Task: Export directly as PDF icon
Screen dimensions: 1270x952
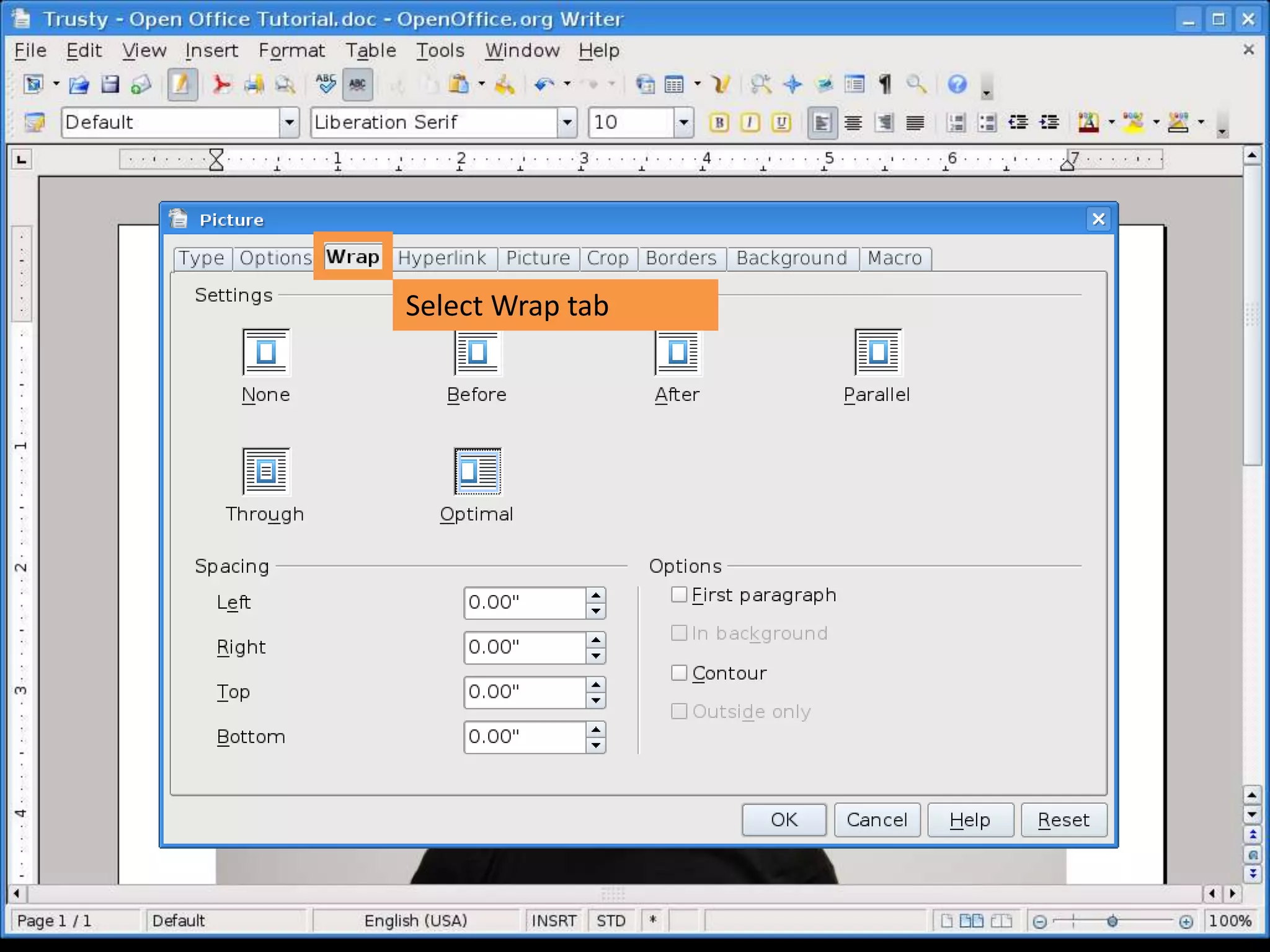Action: point(221,84)
